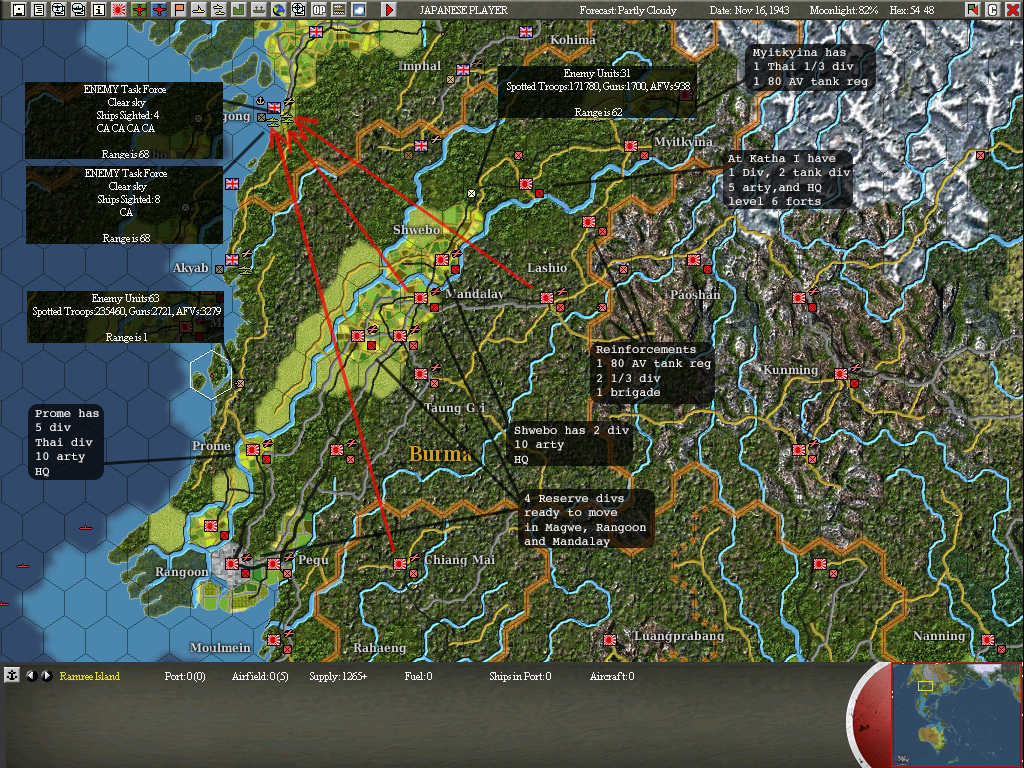Click the 'Mandalay' city label on map
This screenshot has height=768, width=1024.
click(x=474, y=294)
